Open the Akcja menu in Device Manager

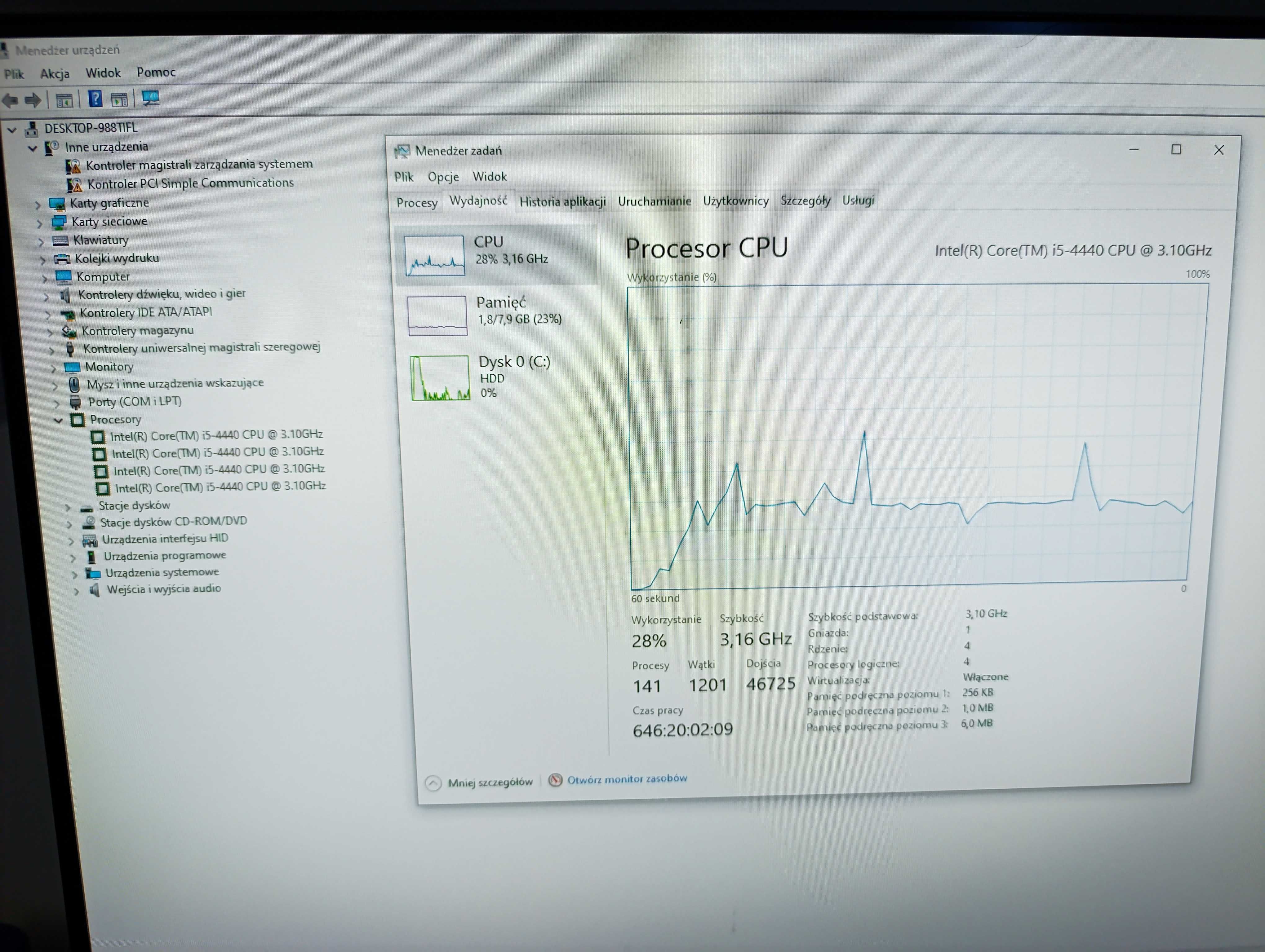click(55, 74)
